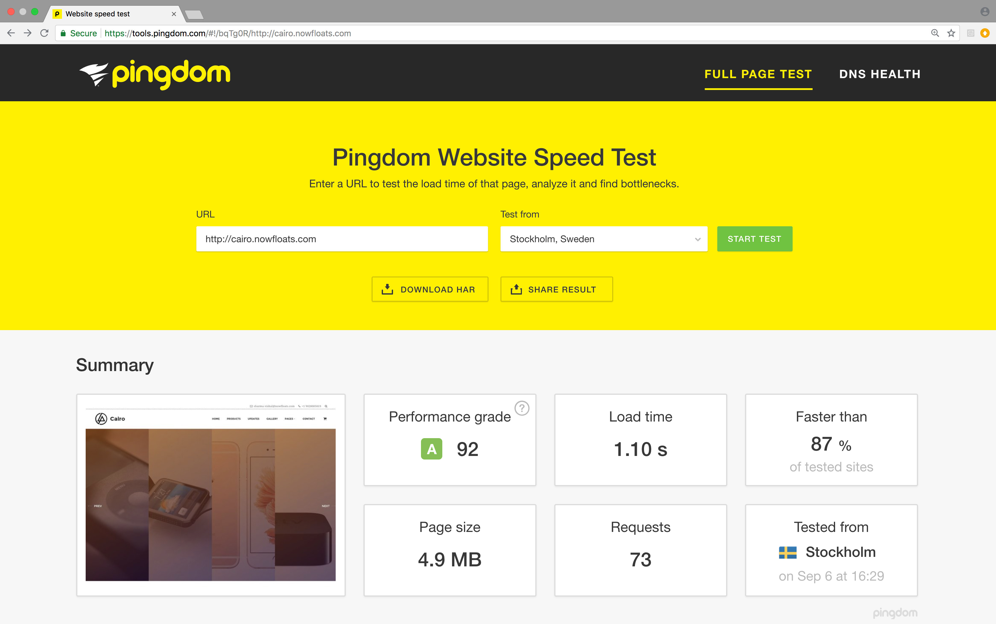Click the URL input field
Image resolution: width=996 pixels, height=624 pixels.
pos(342,239)
